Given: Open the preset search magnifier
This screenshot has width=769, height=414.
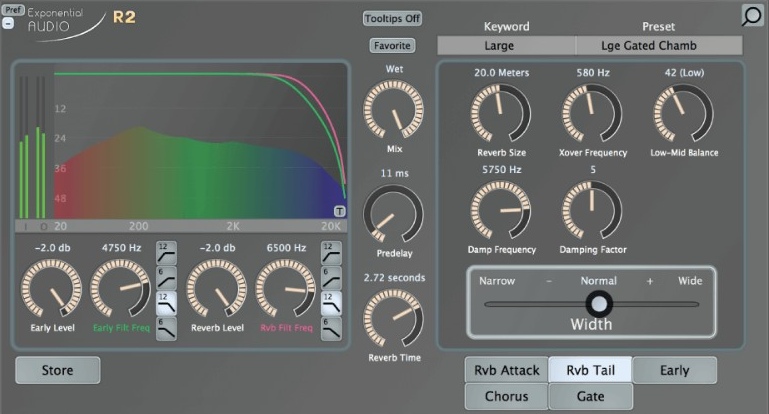Looking at the screenshot, I should (752, 15).
